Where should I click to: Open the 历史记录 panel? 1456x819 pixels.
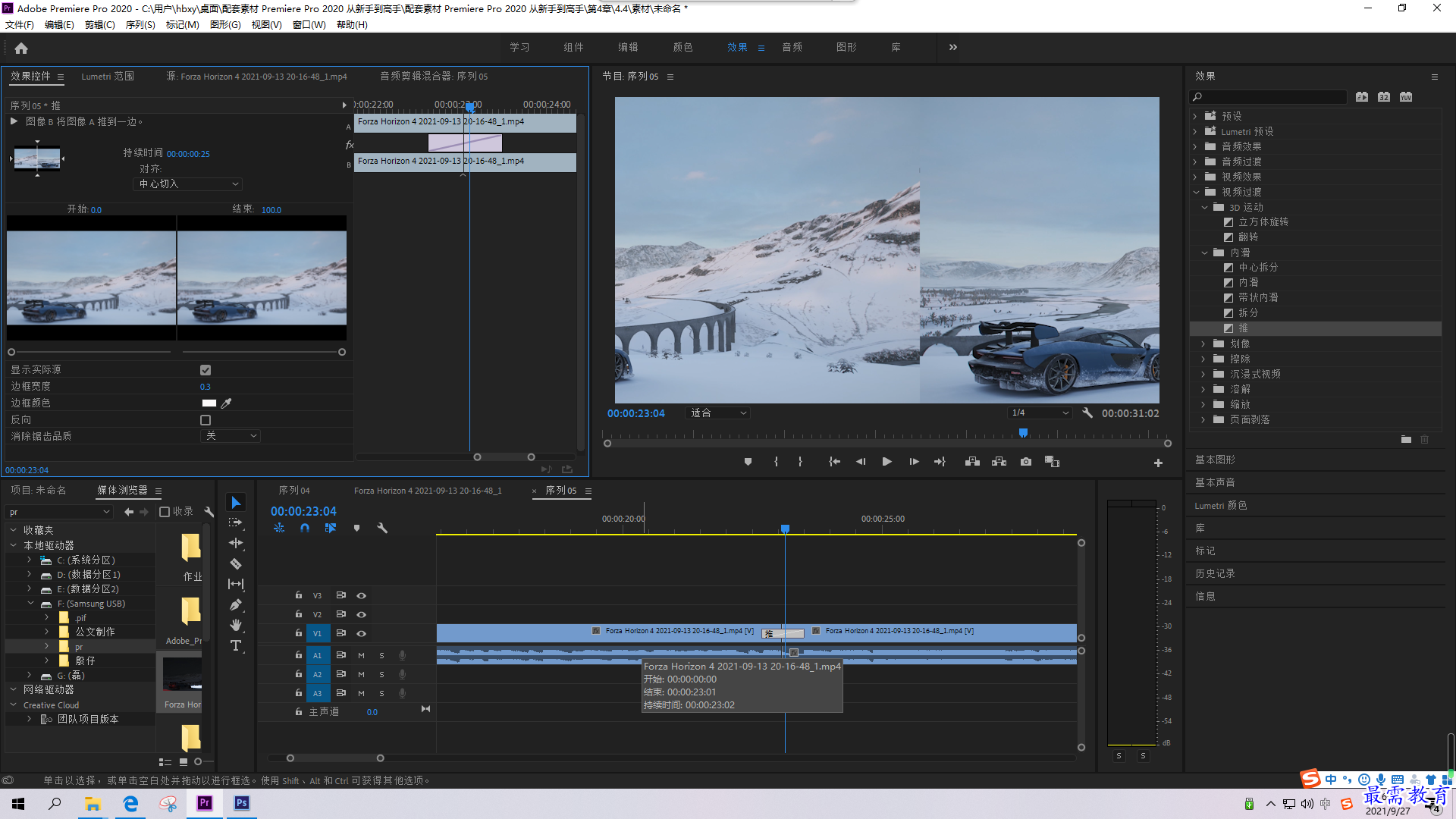pyautogui.click(x=1215, y=573)
